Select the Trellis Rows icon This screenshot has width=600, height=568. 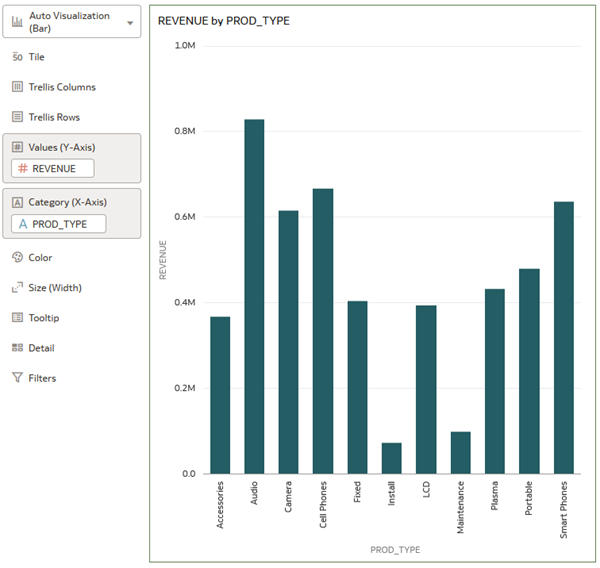[17, 117]
